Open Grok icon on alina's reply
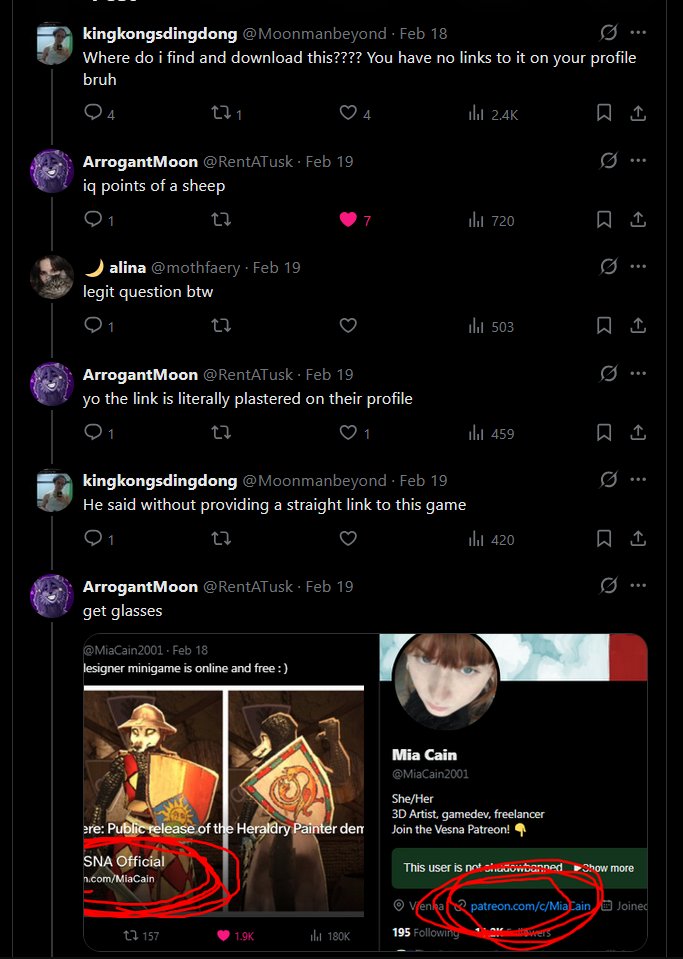Screen dimensions: 683x959 608,267
